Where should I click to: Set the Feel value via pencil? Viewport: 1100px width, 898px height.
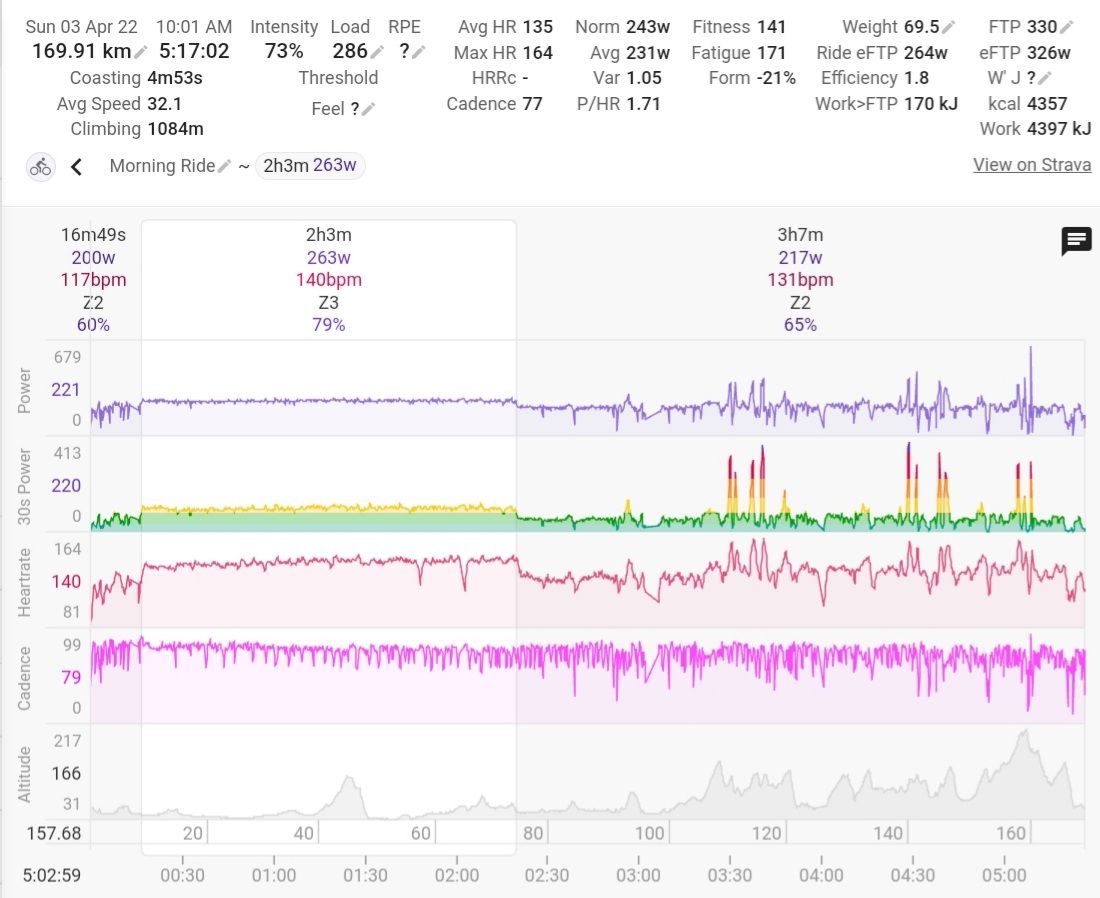coord(368,110)
